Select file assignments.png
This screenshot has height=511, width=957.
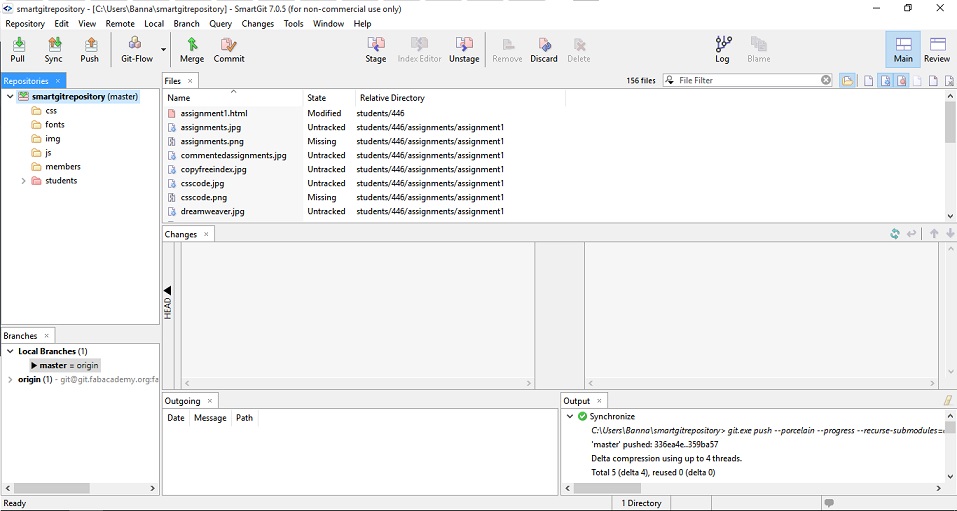pyautogui.click(x=212, y=141)
